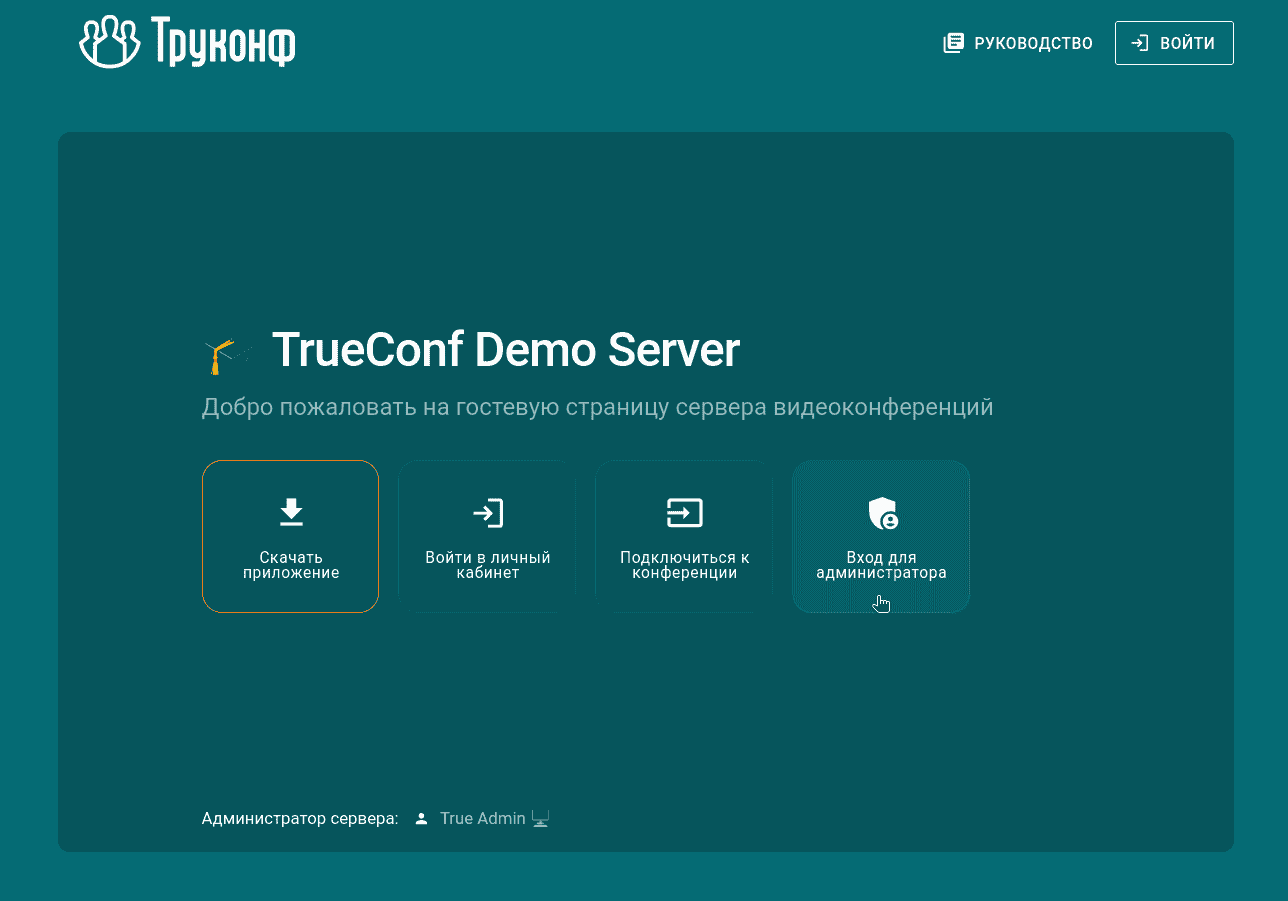Click the person icon beside True Admin
Screen dimensions: 1288x901
coord(422,819)
